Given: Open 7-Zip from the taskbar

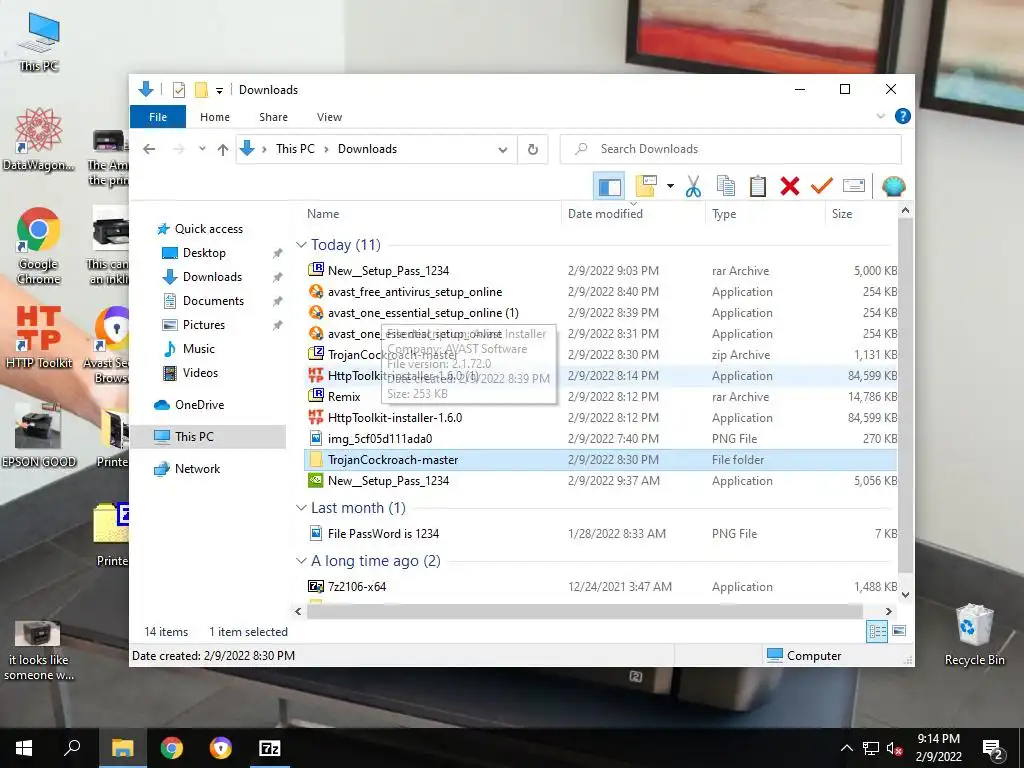Looking at the screenshot, I should (x=270, y=748).
